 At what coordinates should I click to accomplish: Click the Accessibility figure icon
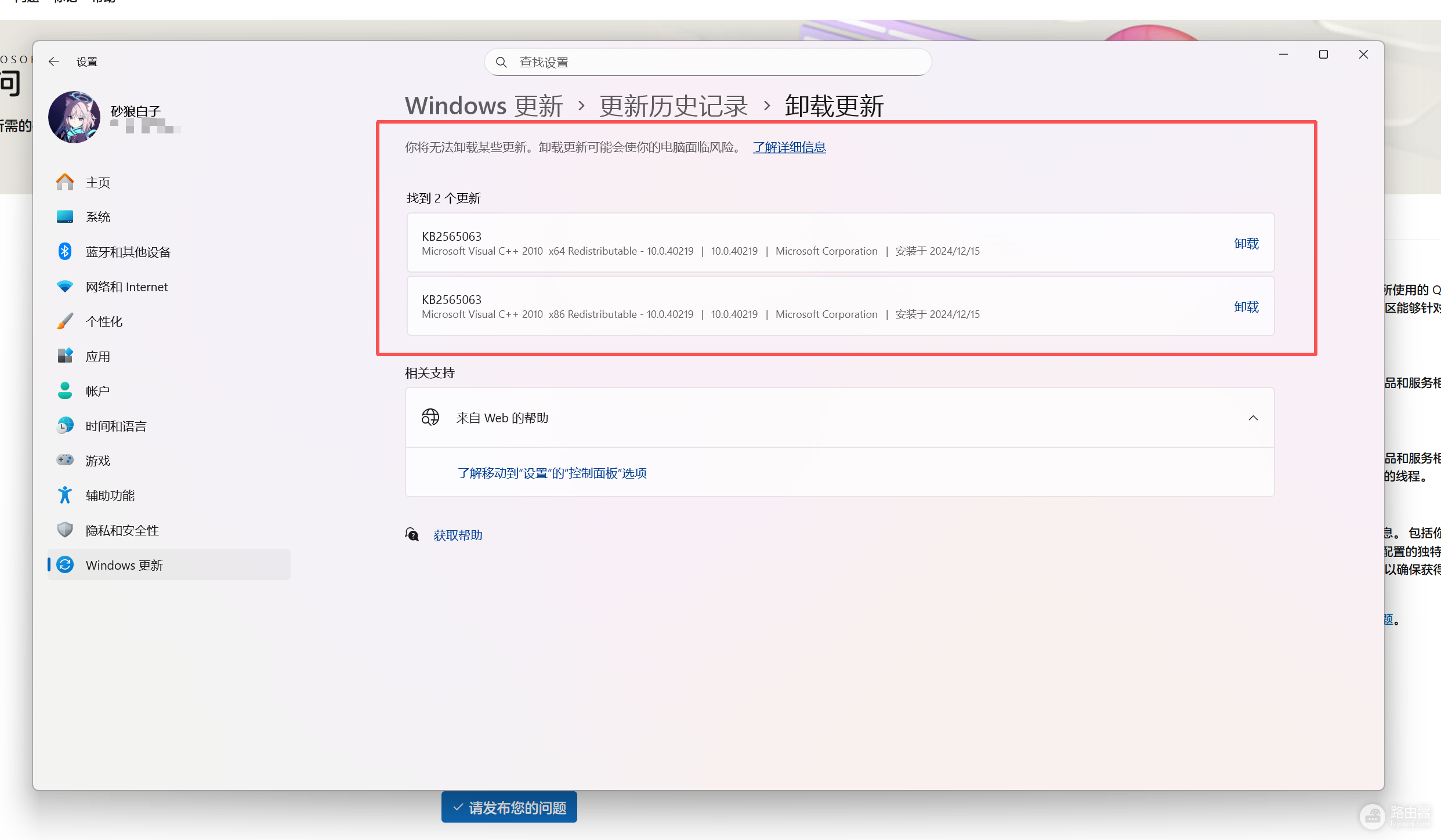coord(65,495)
